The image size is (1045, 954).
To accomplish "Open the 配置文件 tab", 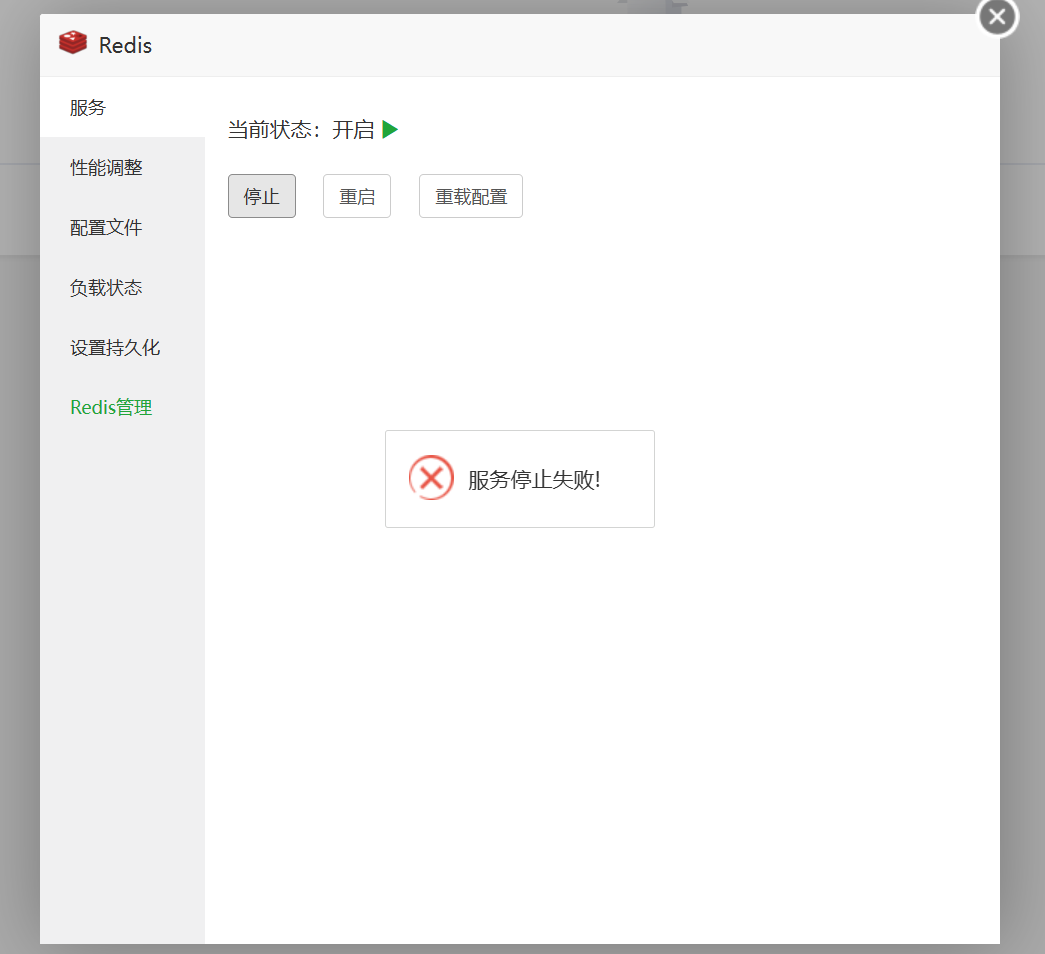I will point(122,227).
